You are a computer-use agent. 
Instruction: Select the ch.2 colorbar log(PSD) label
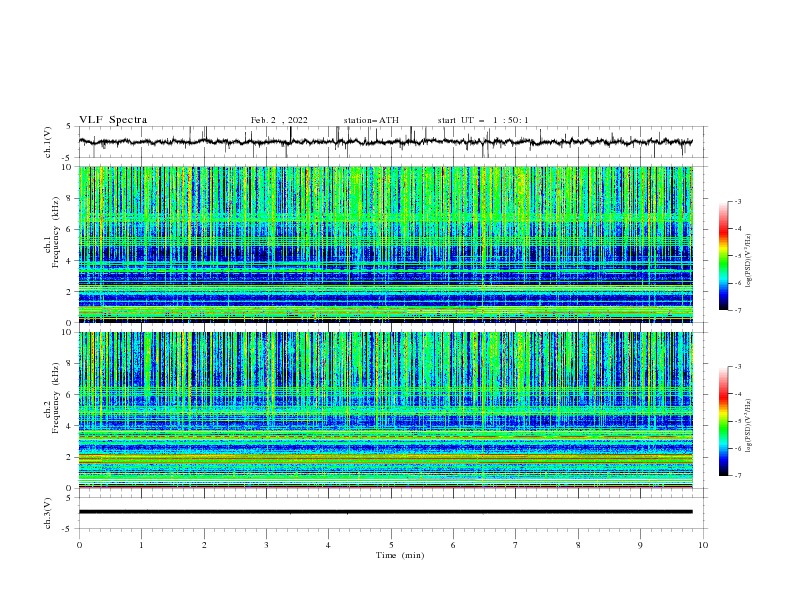(749, 426)
